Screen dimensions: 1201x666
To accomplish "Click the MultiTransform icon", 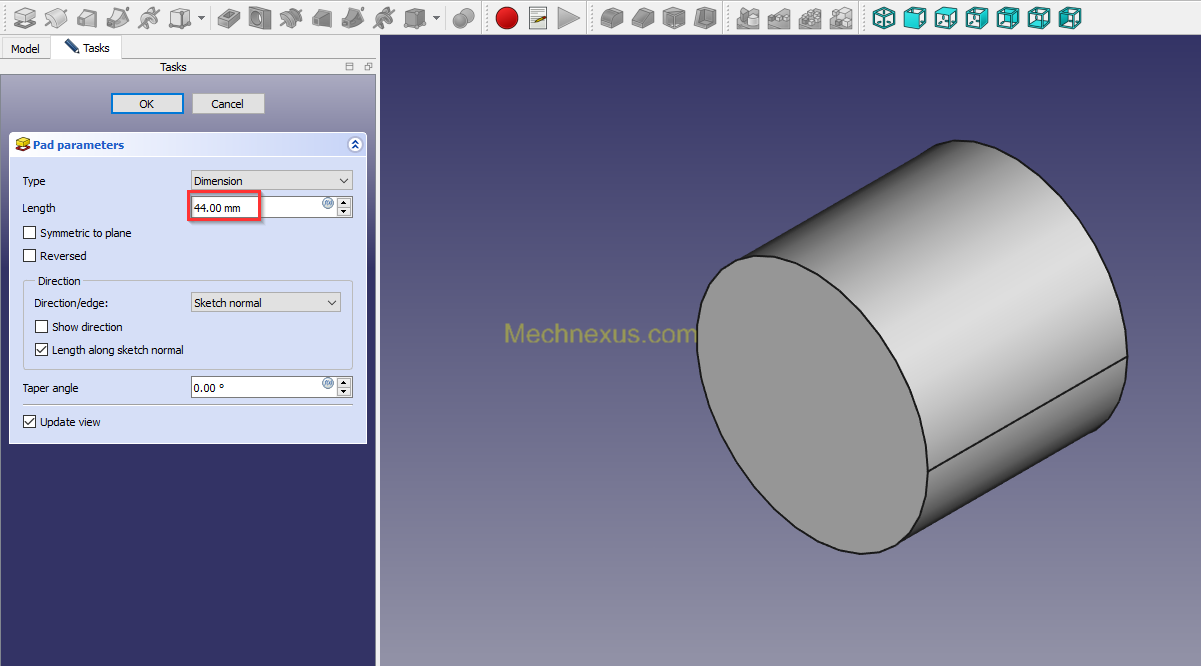I will (x=841, y=17).
